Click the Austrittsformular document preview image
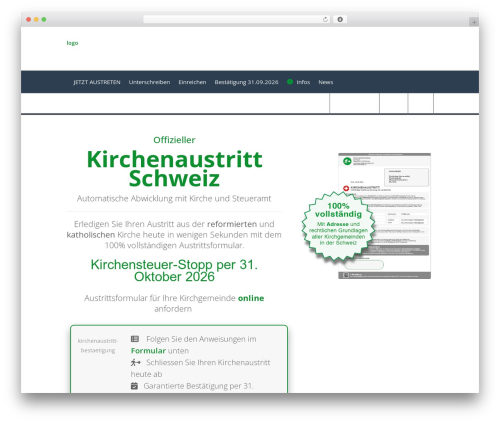 point(384,216)
